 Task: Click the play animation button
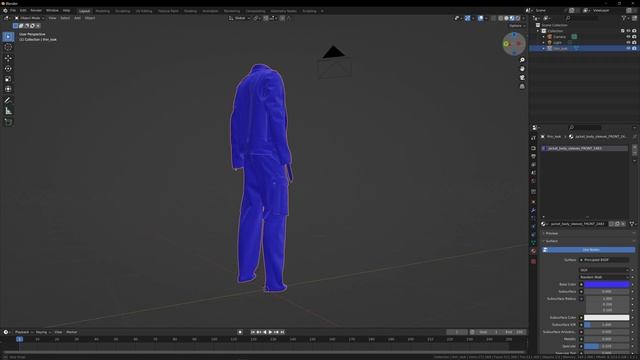[270, 332]
